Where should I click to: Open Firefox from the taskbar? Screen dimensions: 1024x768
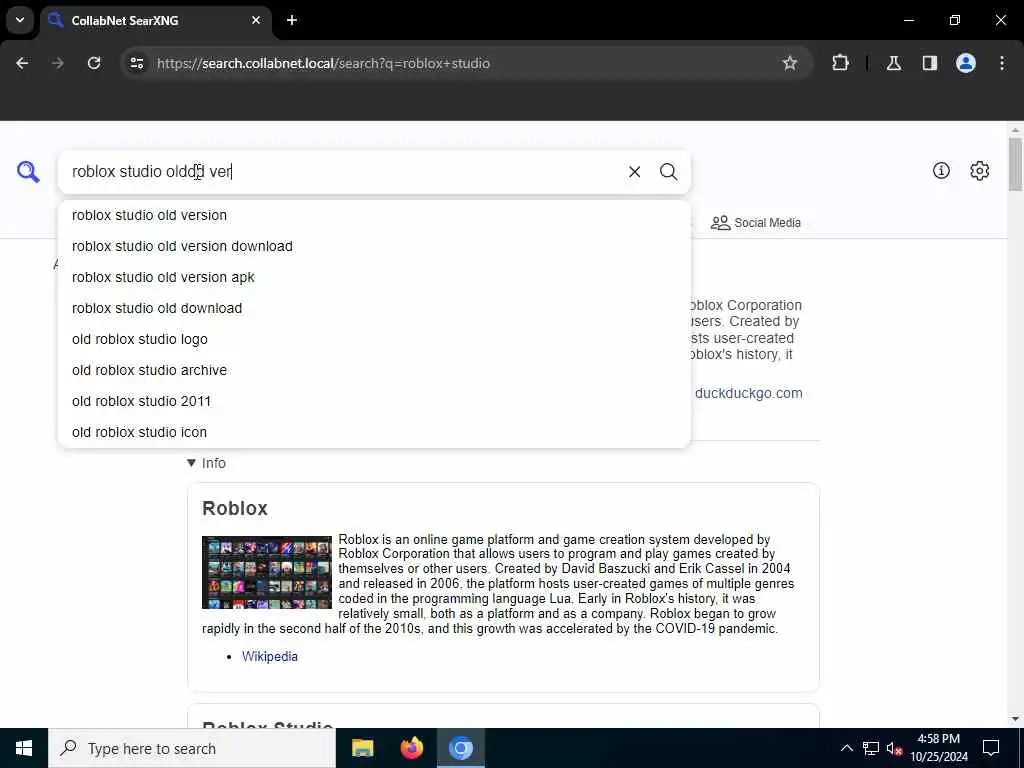411,748
